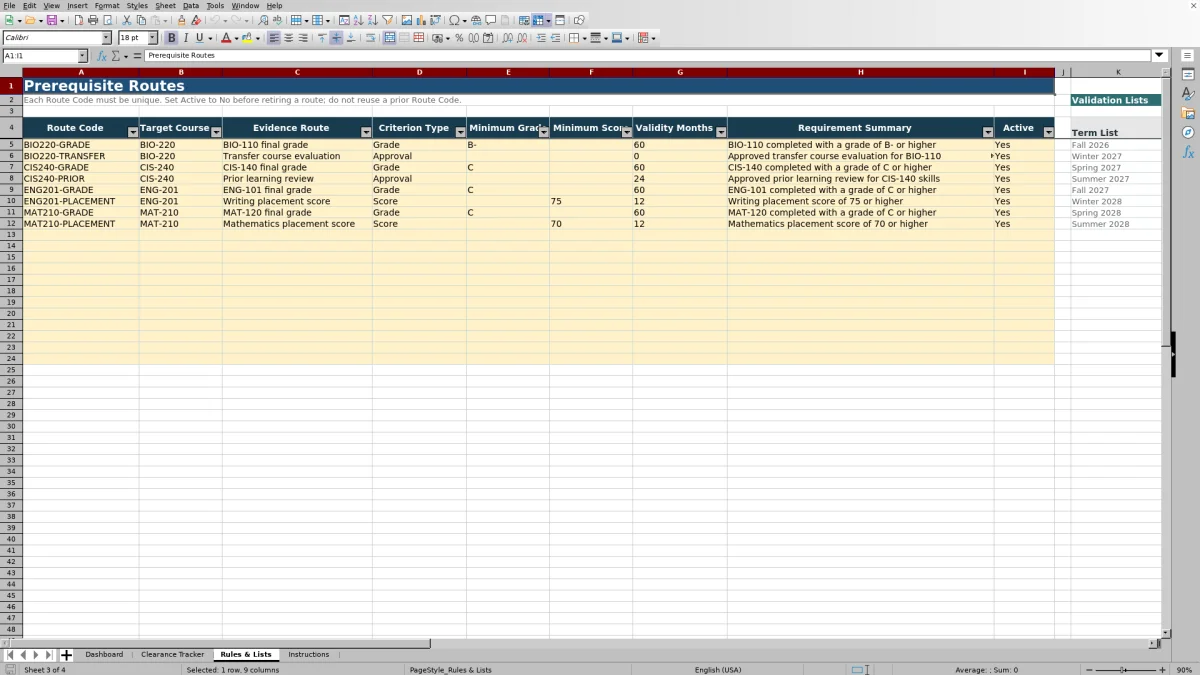This screenshot has height=675, width=1200.
Task: Toggle Underline formatting
Action: pos(199,38)
